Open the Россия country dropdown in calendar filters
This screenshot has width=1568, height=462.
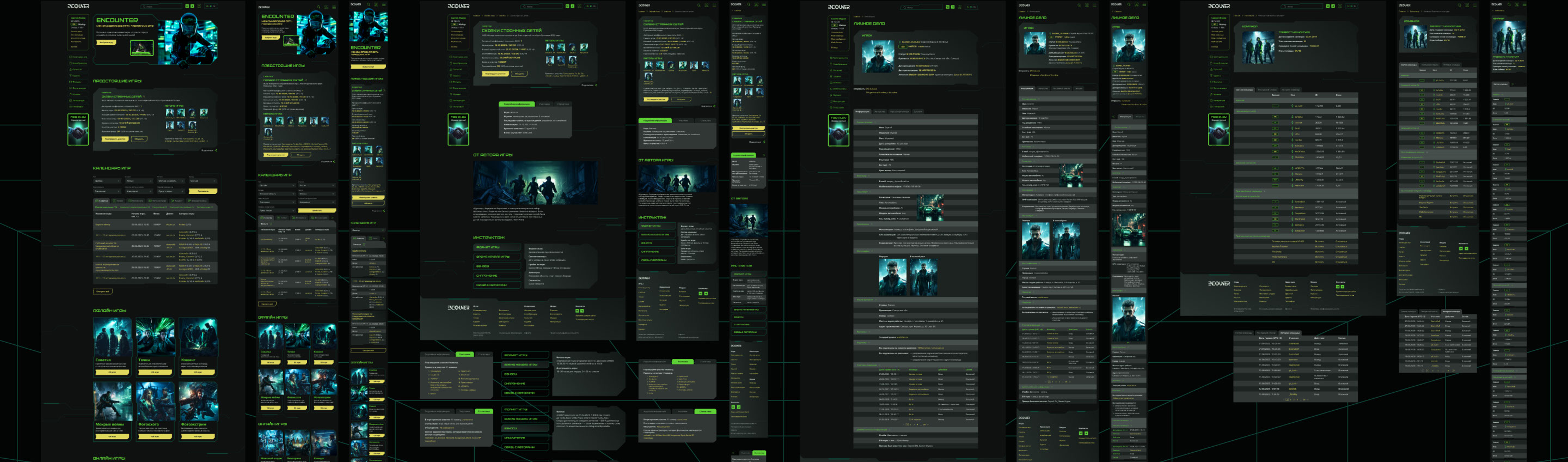pos(139,181)
